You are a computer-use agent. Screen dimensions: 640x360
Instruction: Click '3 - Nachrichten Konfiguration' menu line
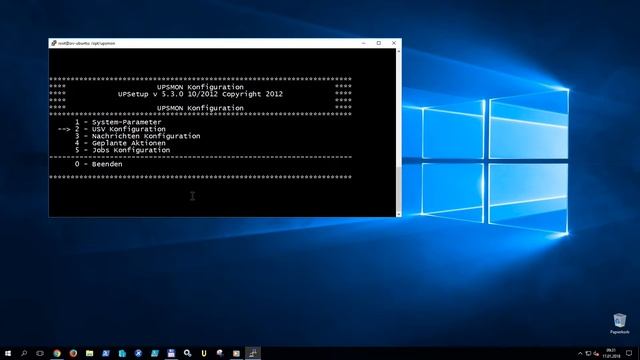point(138,136)
